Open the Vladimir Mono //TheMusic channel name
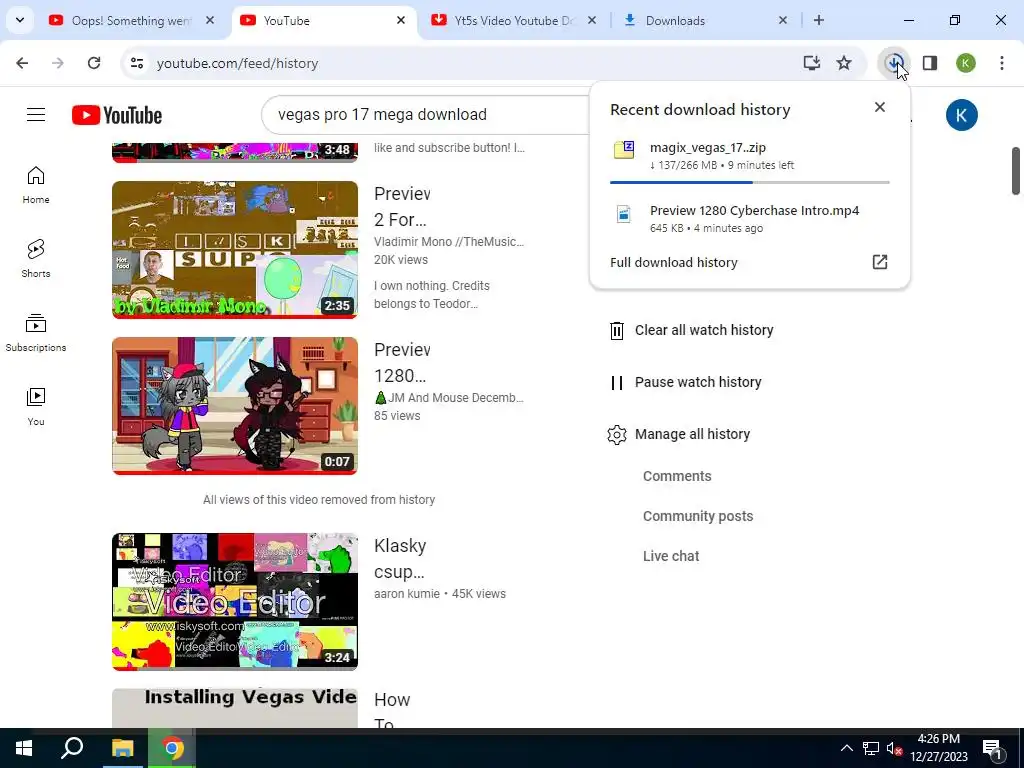The height and width of the screenshot is (768, 1024). [449, 242]
